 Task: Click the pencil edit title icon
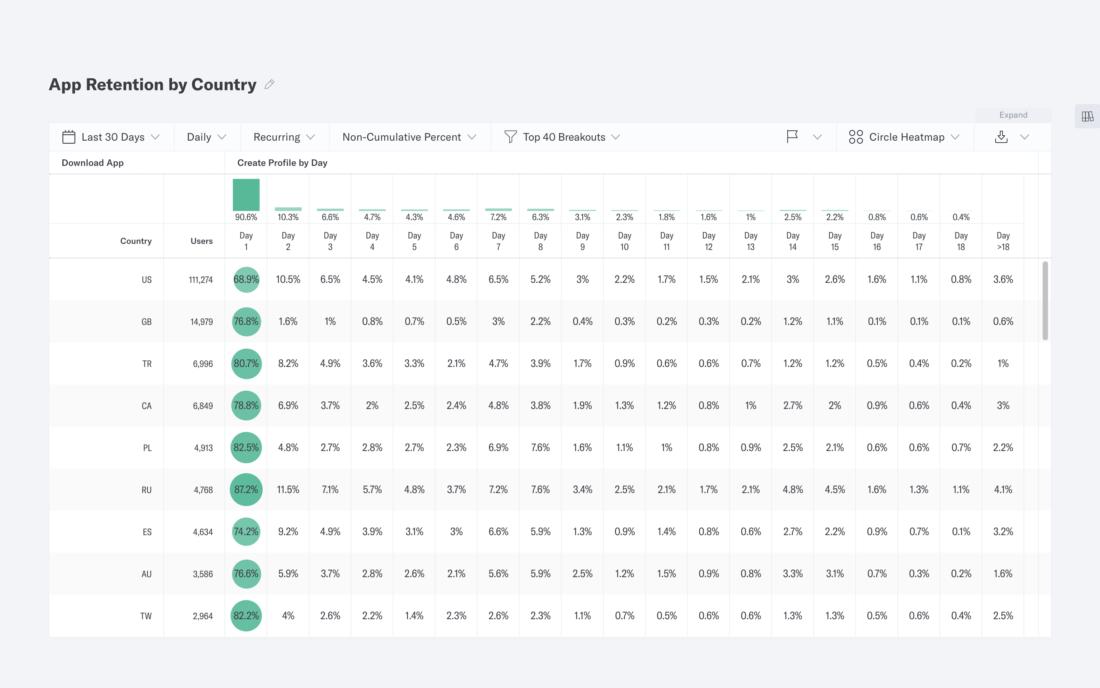coord(269,85)
